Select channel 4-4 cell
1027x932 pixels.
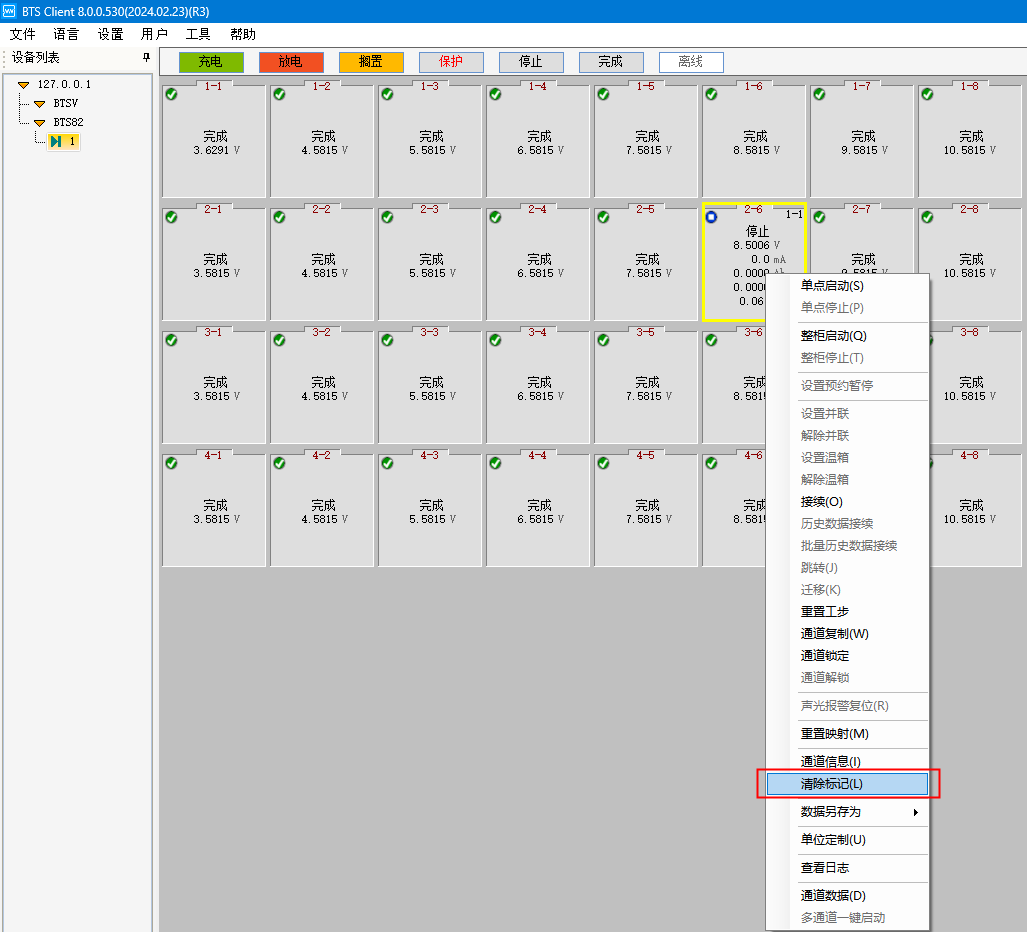[x=538, y=505]
